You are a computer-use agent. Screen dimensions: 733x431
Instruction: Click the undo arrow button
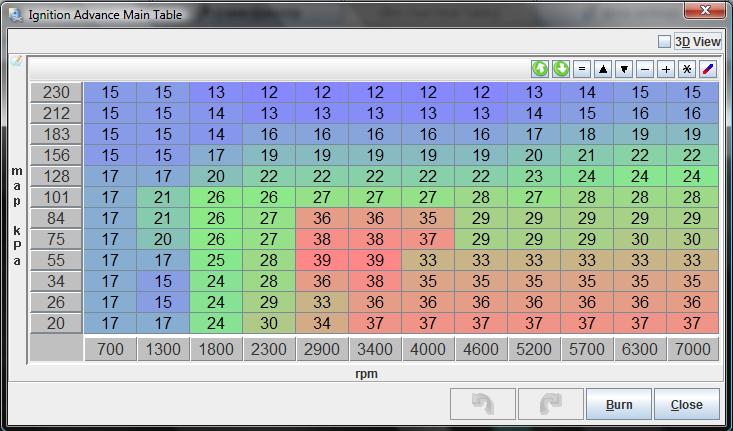click(x=483, y=404)
